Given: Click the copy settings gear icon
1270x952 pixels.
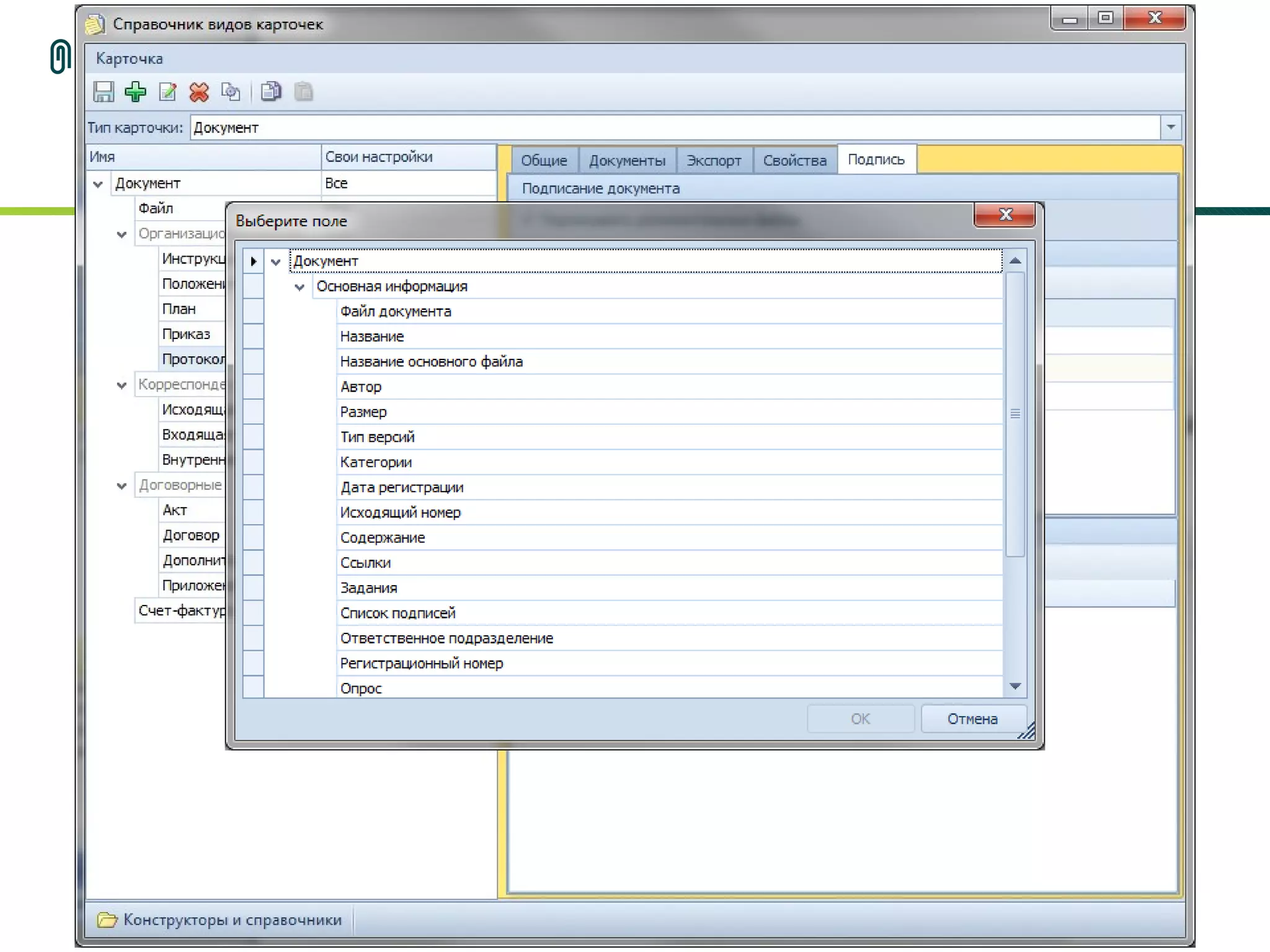Looking at the screenshot, I should [x=231, y=92].
